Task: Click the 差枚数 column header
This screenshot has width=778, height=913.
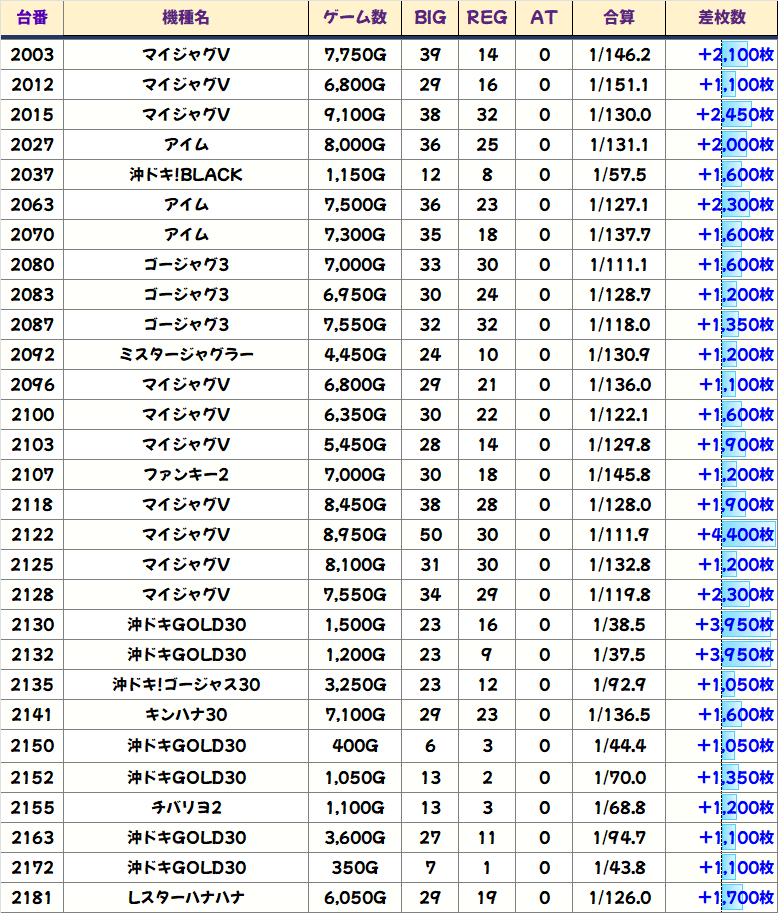Action: click(722, 18)
